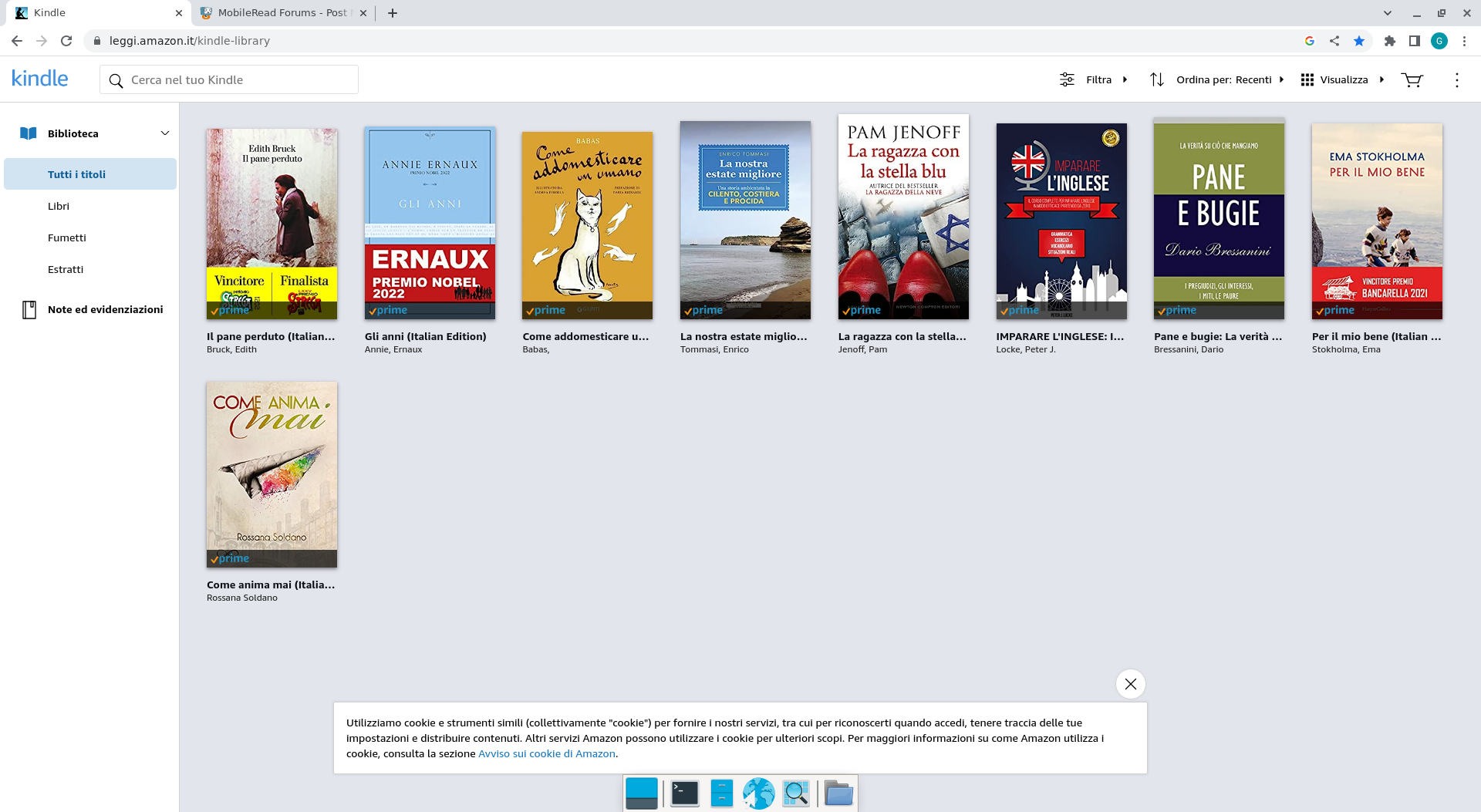This screenshot has width=1481, height=812.
Task: Open La ragazza con la stella blu cover
Action: (903, 217)
